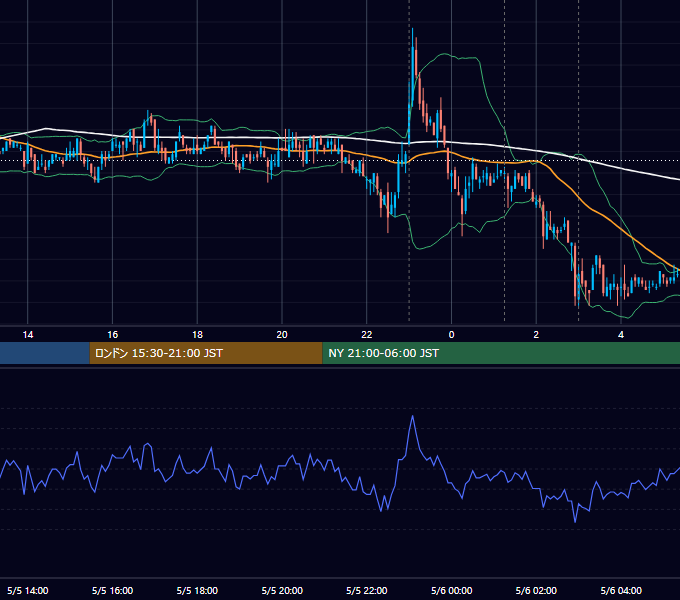Click the 5/5 18:00 date label
The width and height of the screenshot is (680, 600).
click(x=197, y=590)
